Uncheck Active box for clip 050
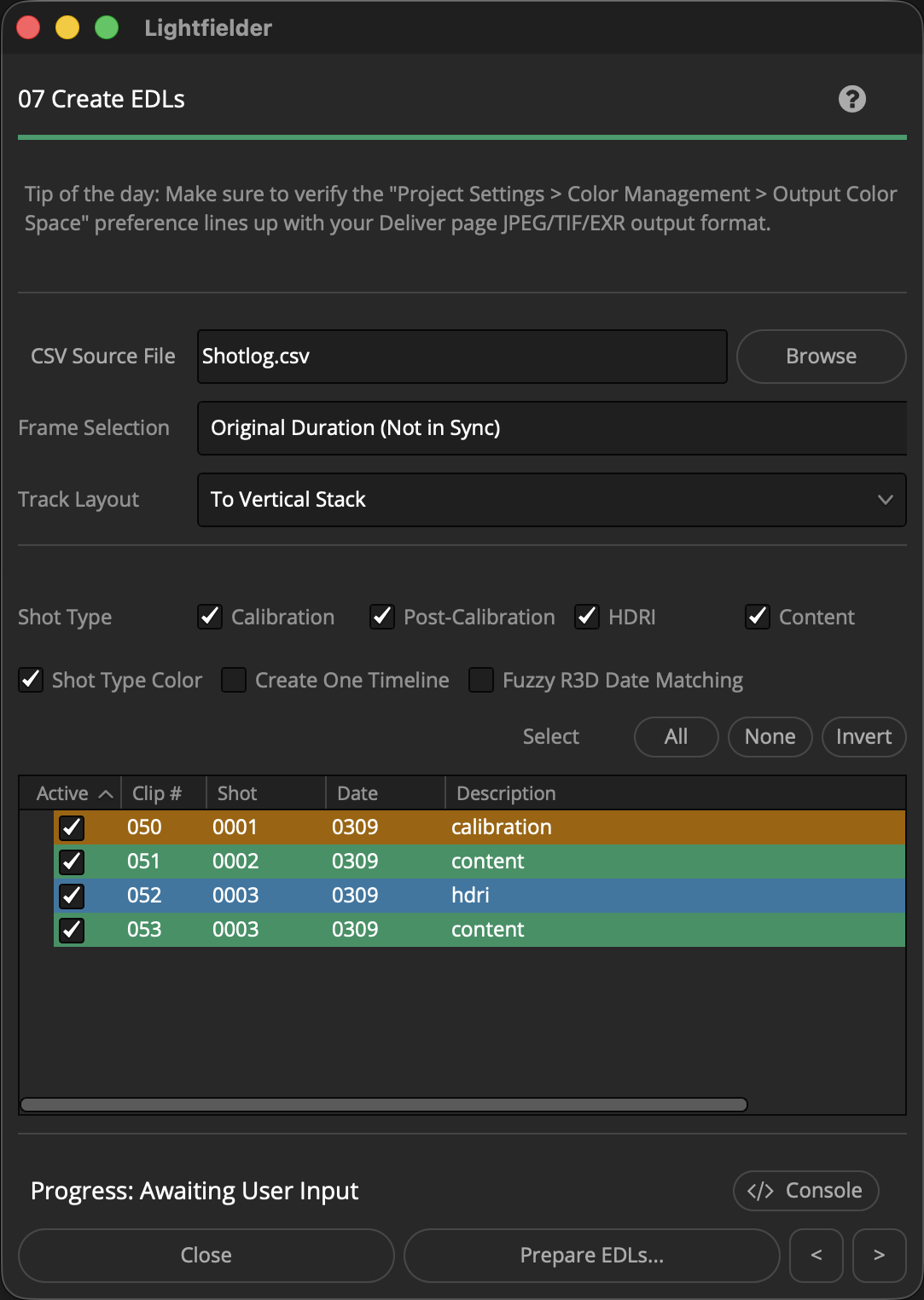 [72, 827]
